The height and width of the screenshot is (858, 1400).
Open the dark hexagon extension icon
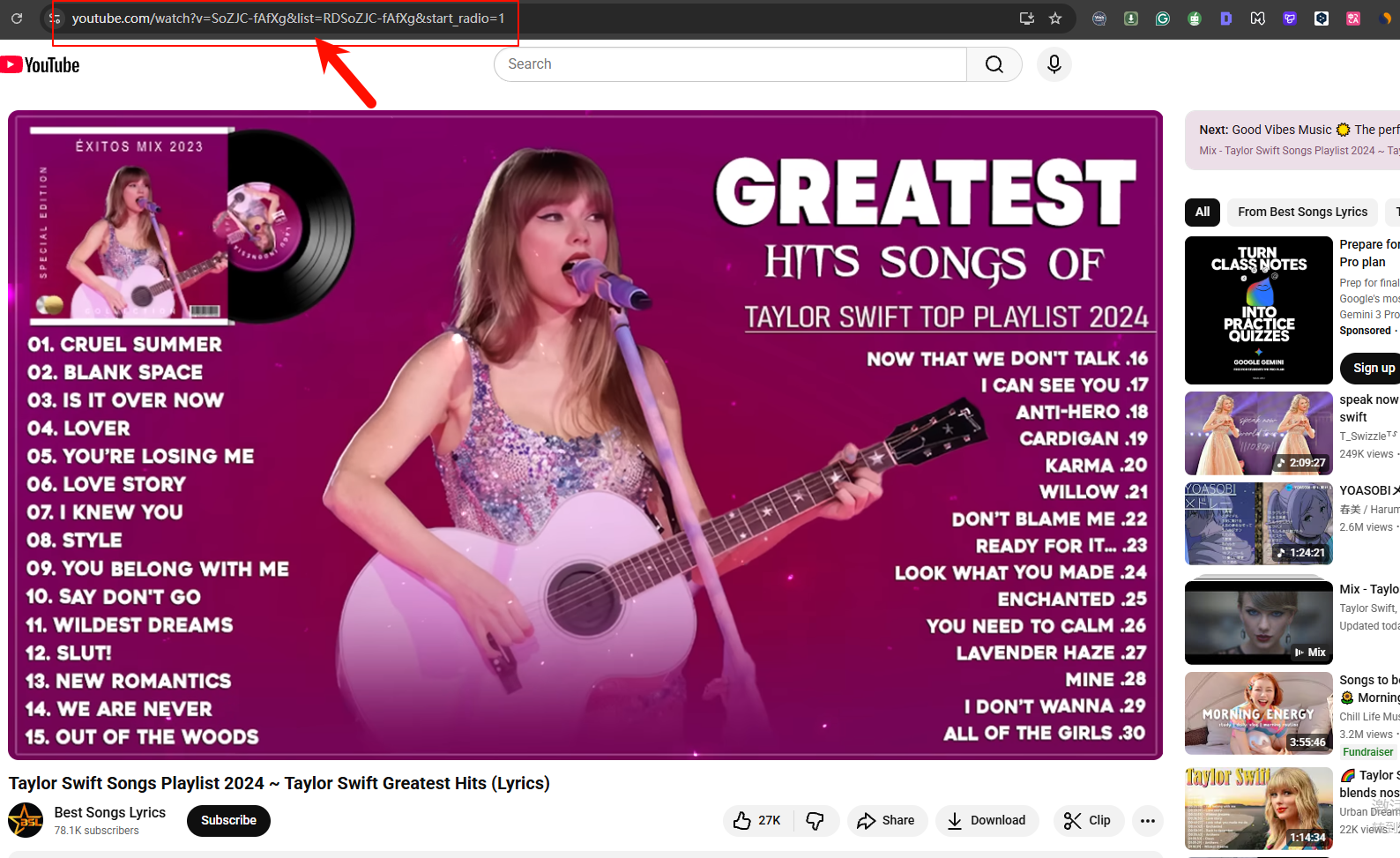(x=1322, y=18)
